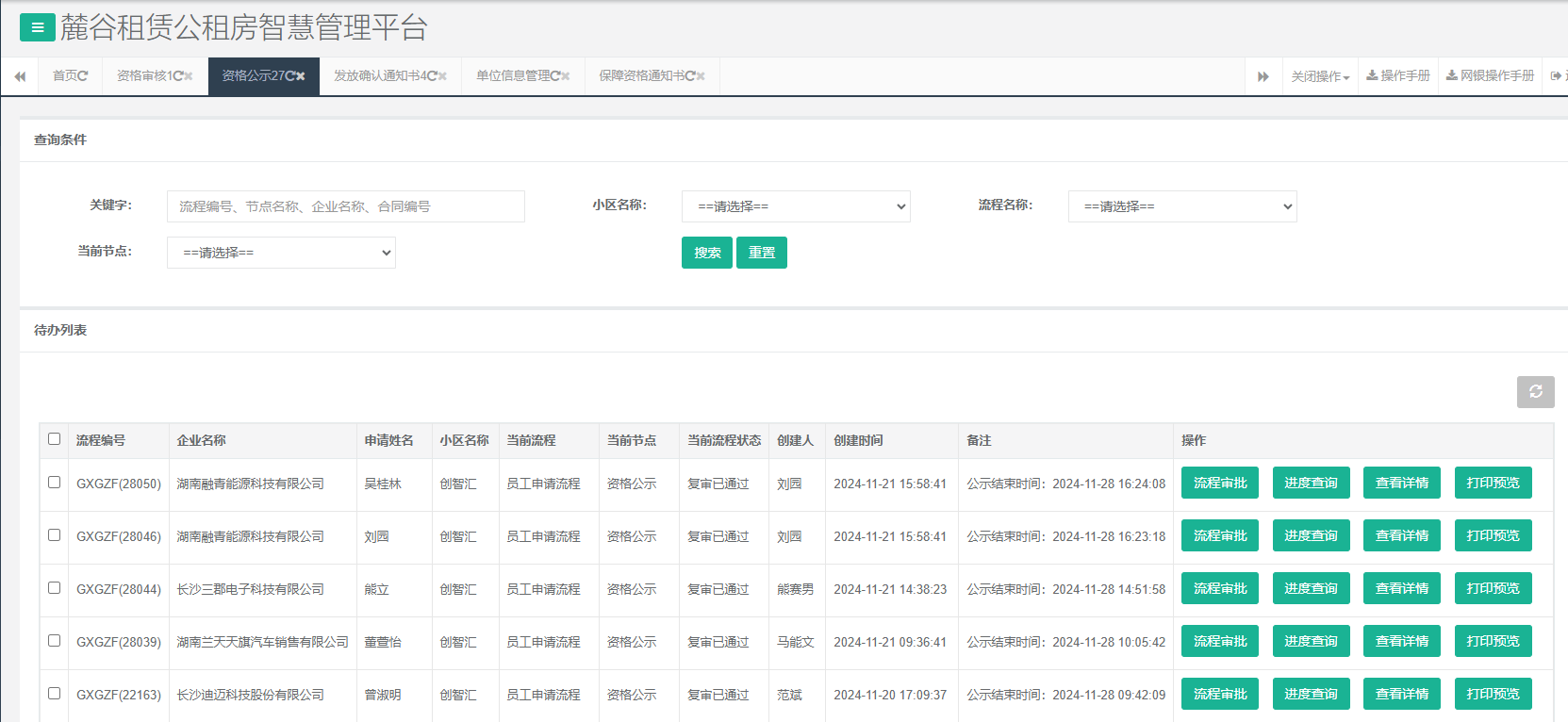Check the select-all checkbox in table header

(x=54, y=439)
